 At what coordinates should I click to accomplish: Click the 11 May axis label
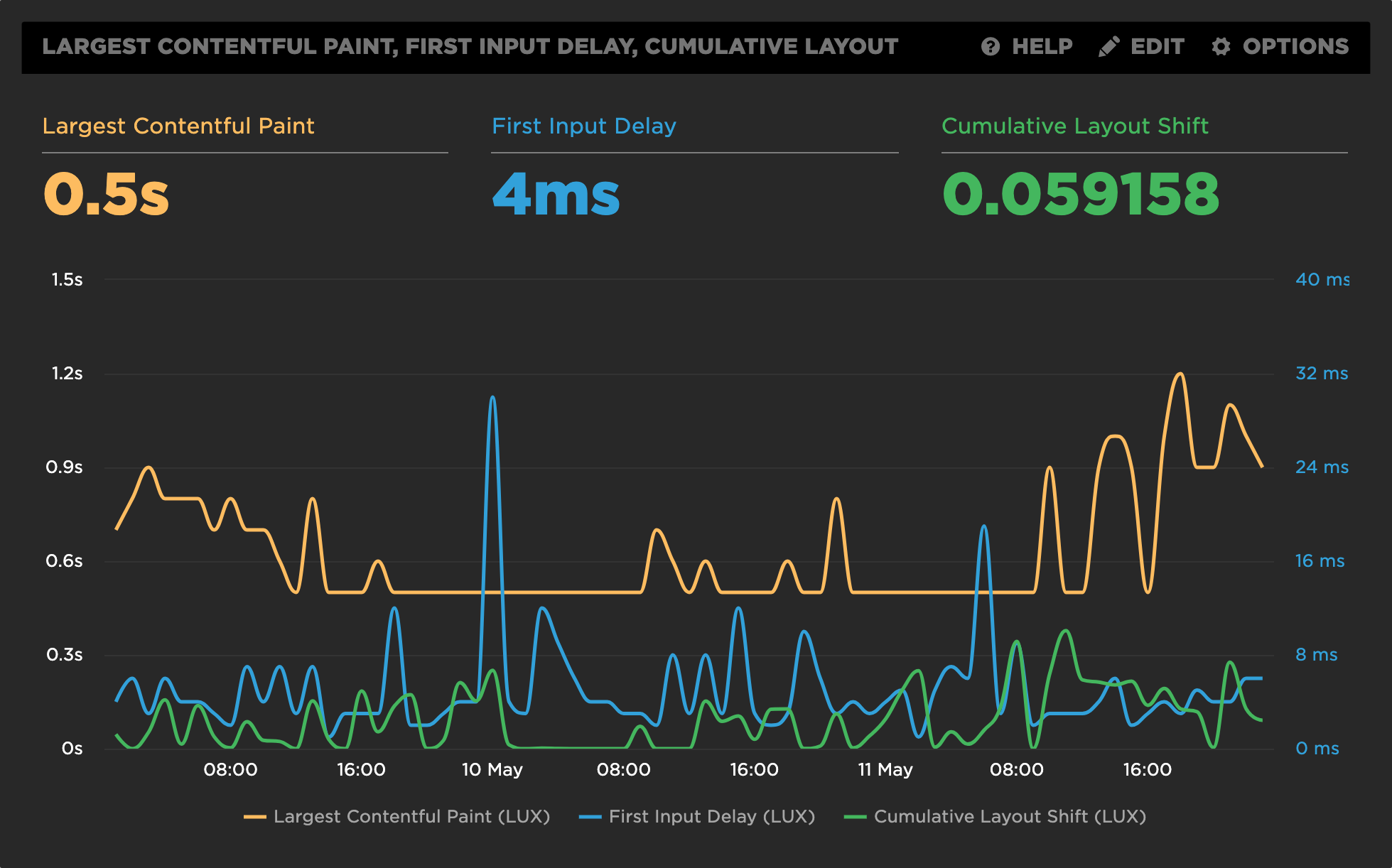[885, 770]
